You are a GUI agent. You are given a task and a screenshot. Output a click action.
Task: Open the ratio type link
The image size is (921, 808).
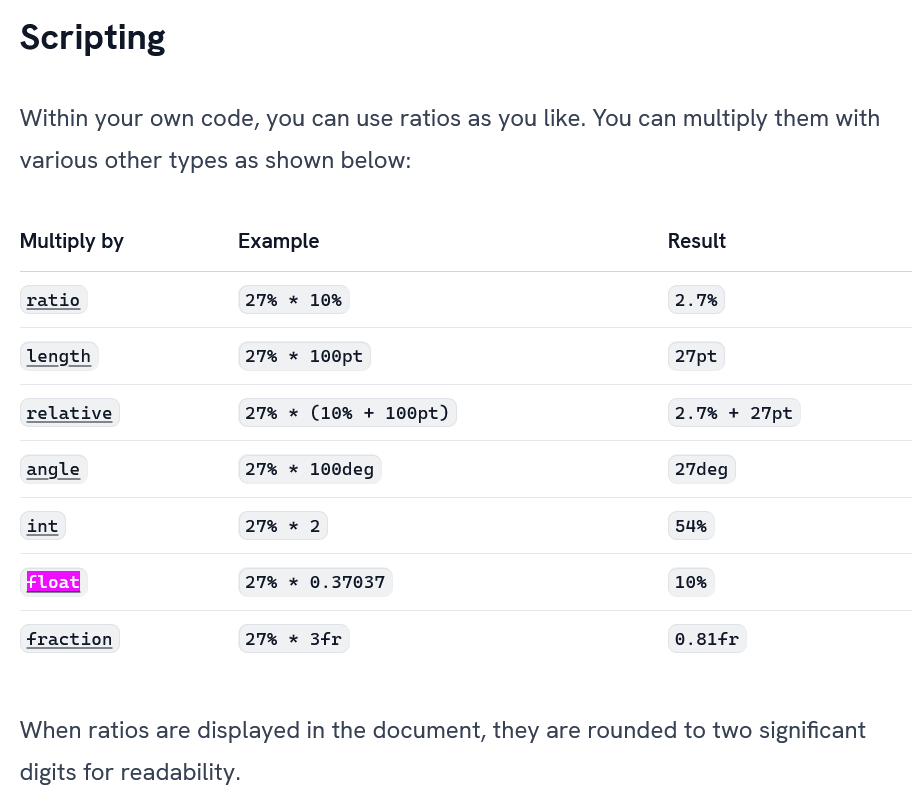click(53, 300)
